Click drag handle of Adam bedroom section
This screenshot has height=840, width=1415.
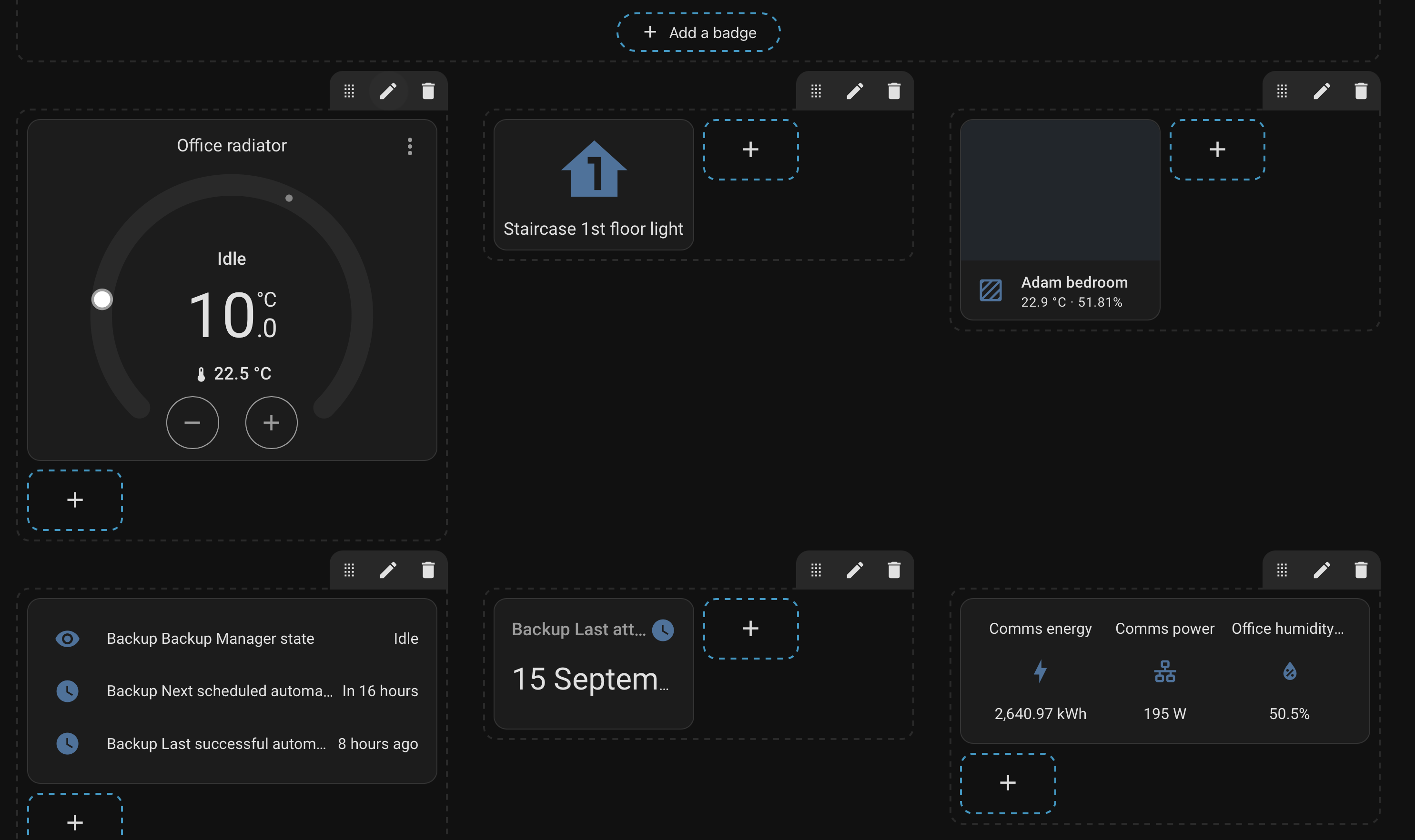[x=1282, y=91]
